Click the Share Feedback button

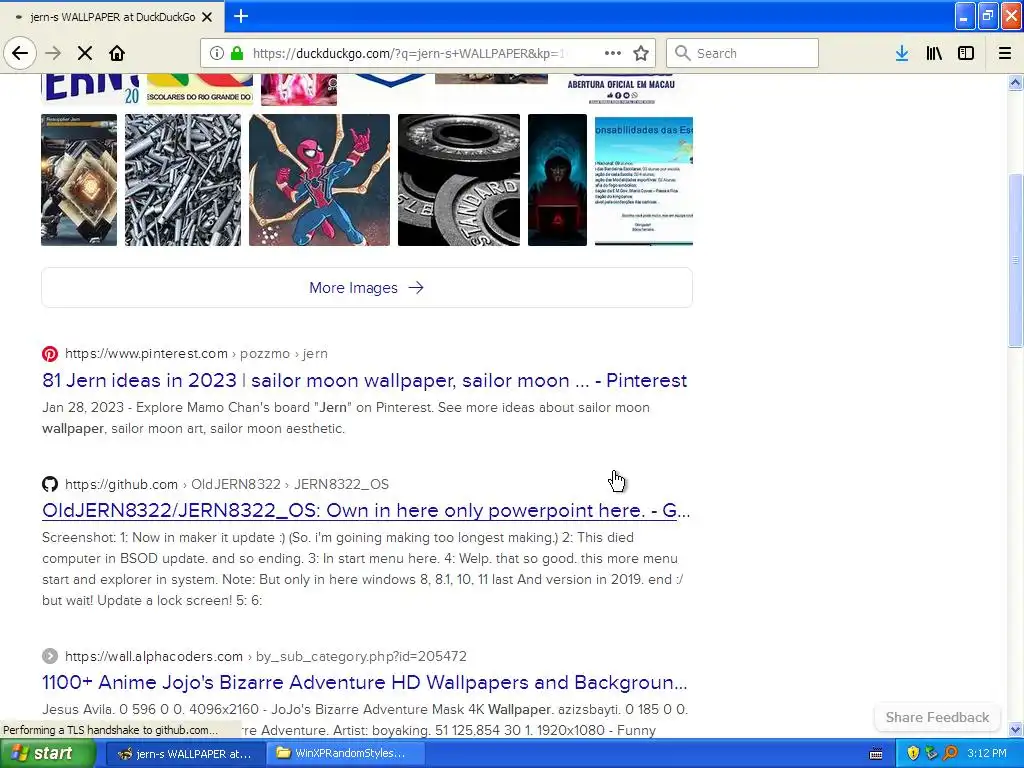[937, 717]
